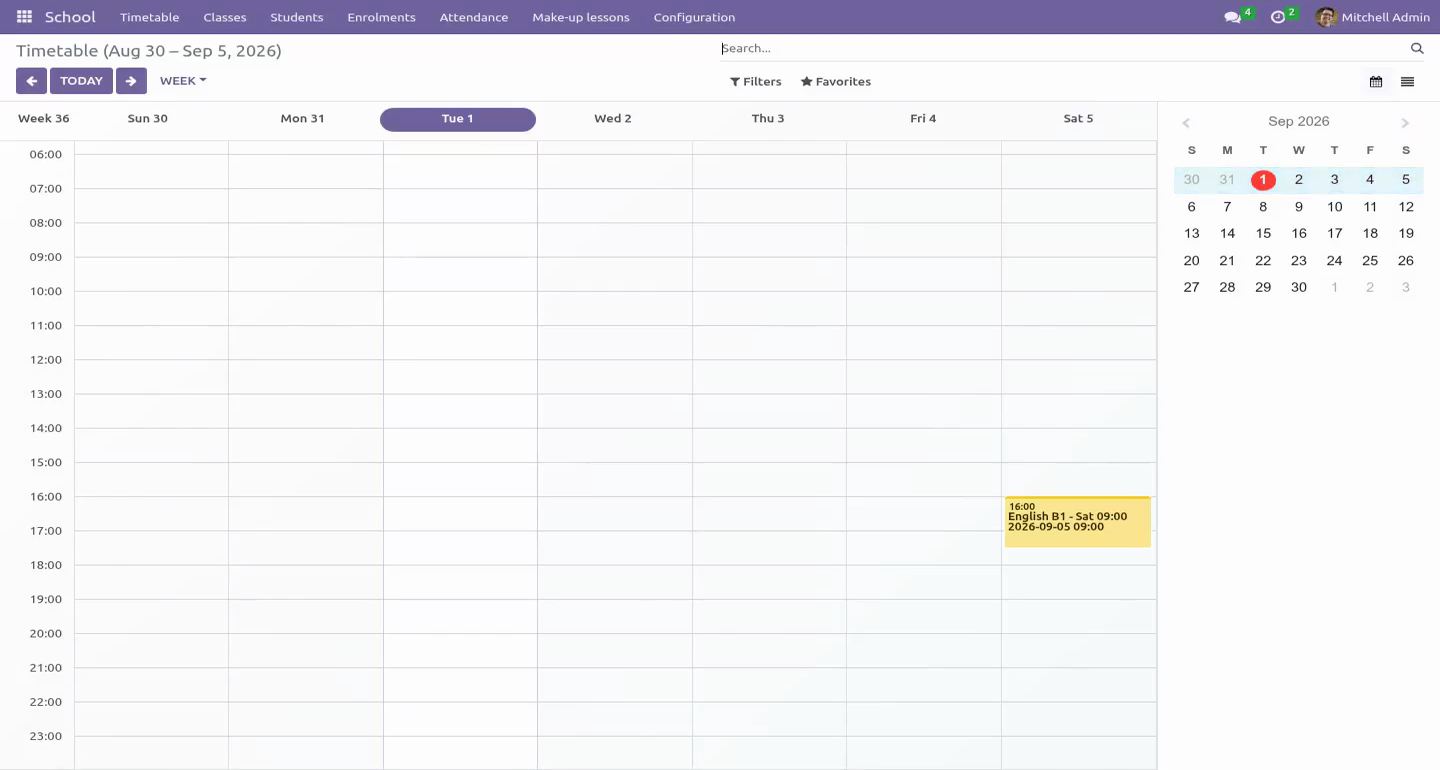
Task: Open the Favorites dropdown
Action: (836, 82)
